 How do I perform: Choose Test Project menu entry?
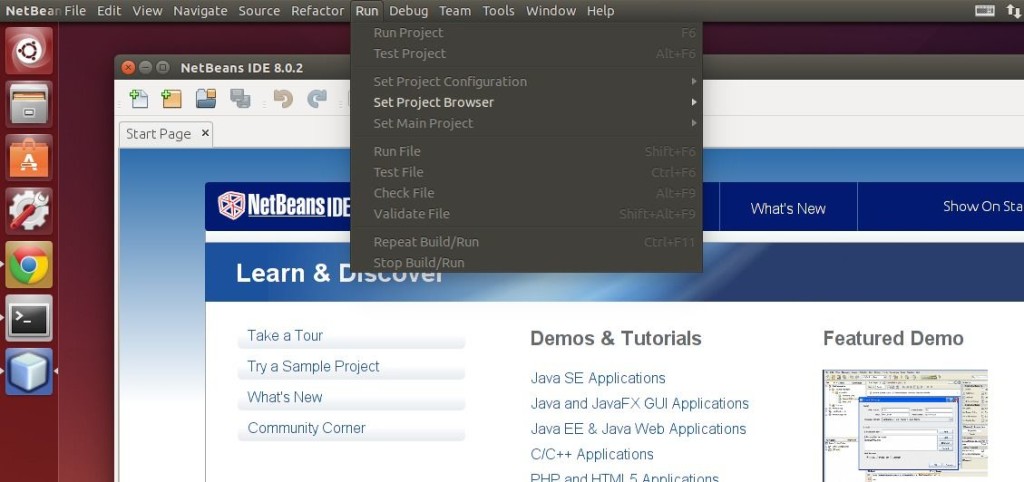click(526, 54)
